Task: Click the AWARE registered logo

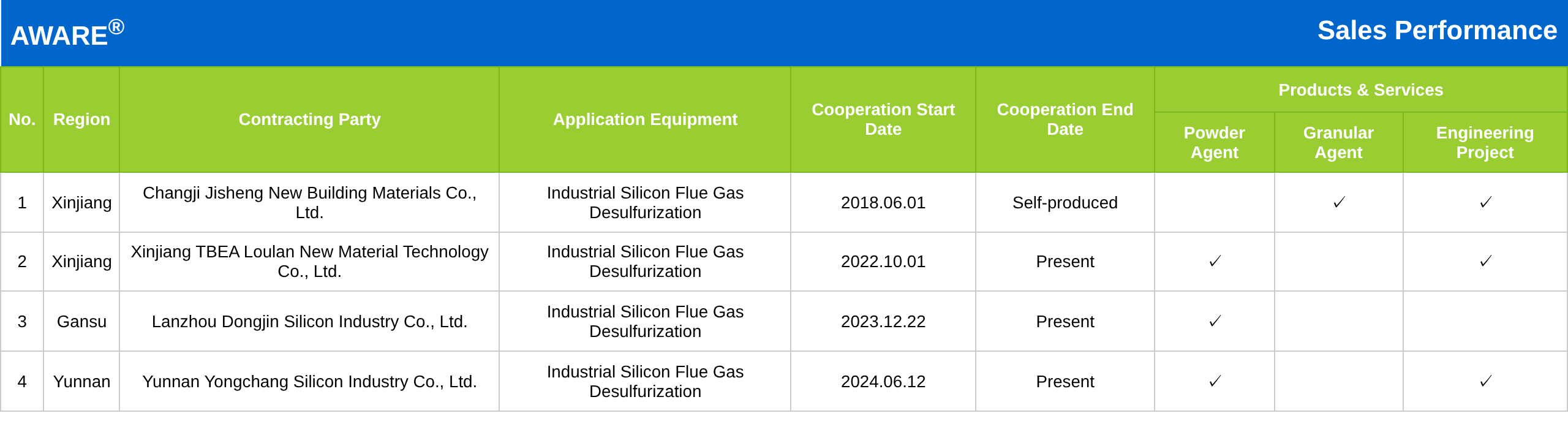Action: 67,33
